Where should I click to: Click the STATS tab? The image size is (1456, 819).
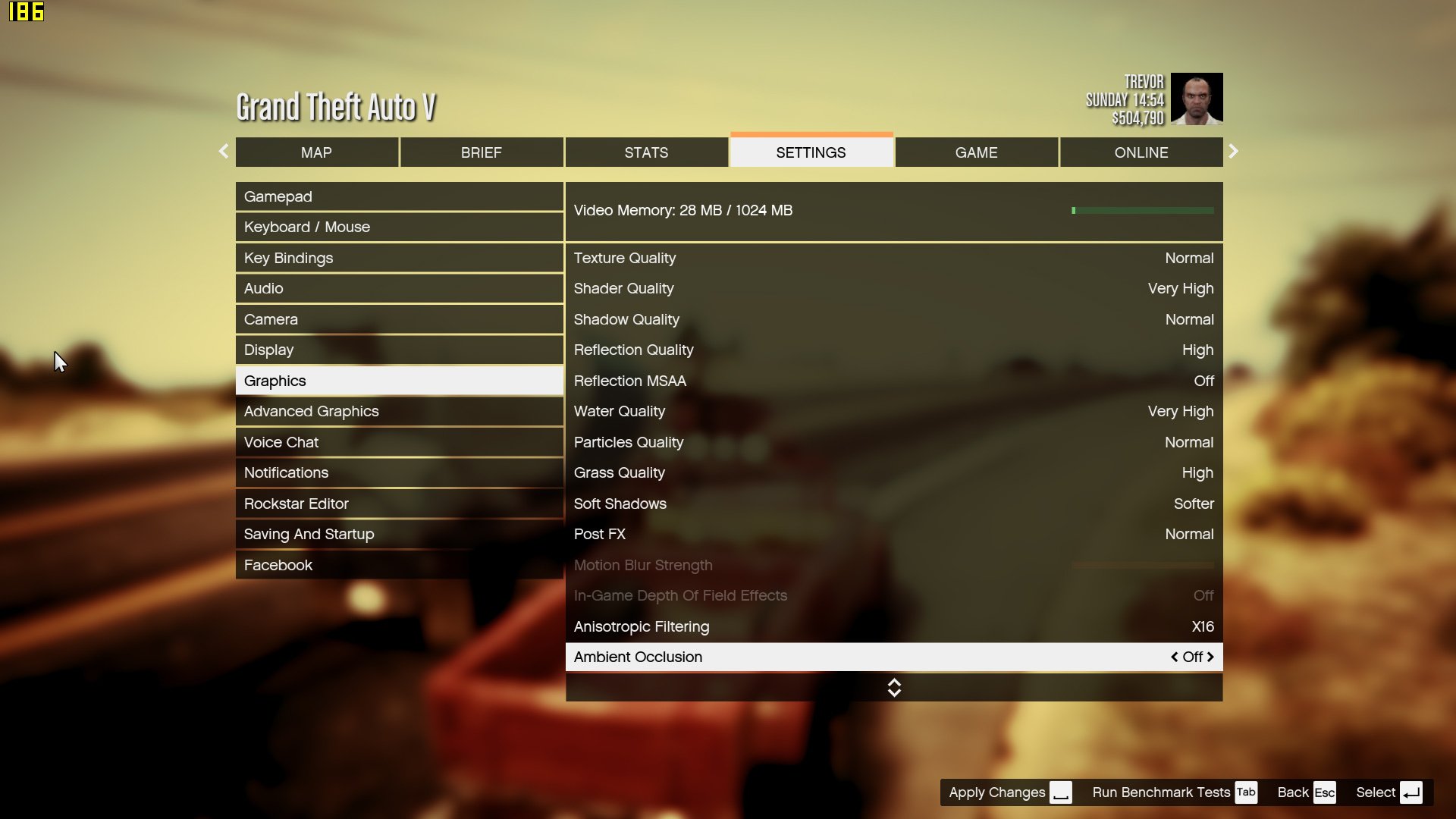[646, 152]
